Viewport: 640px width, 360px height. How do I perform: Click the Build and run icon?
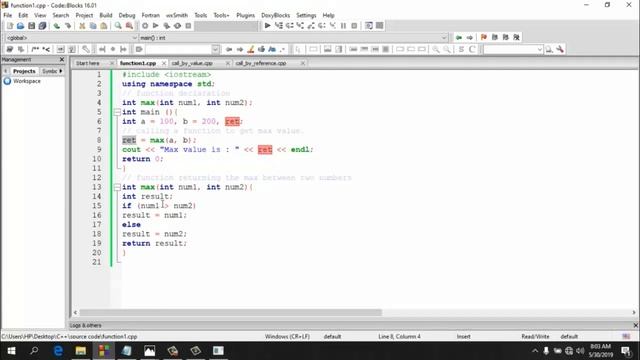[167, 26]
